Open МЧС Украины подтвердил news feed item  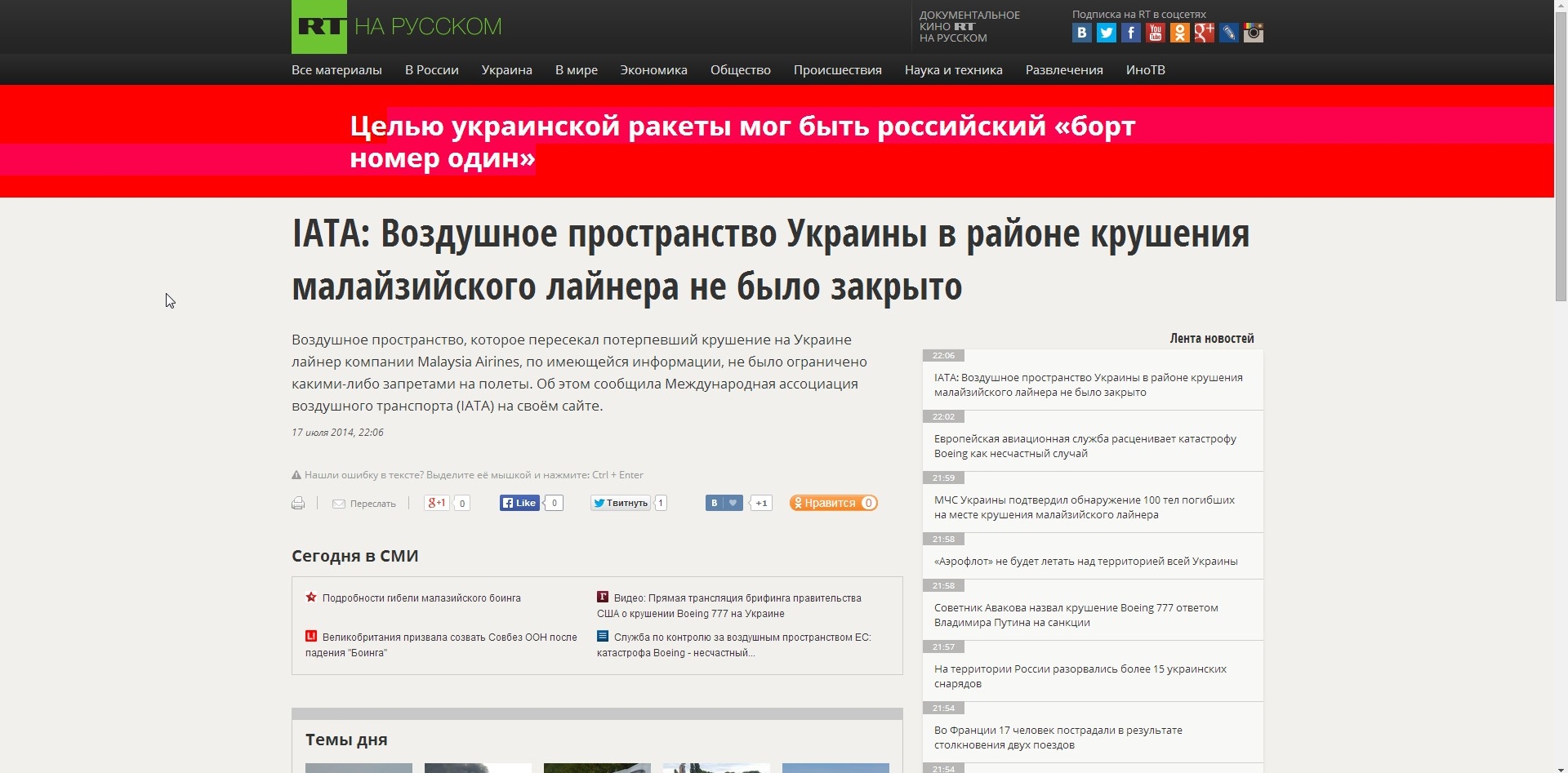click(1085, 508)
